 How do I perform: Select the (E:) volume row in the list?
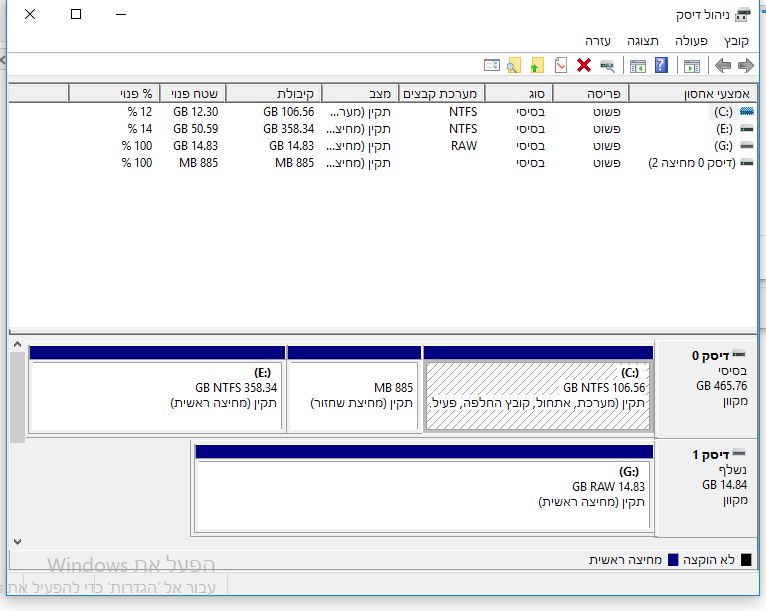[382, 129]
